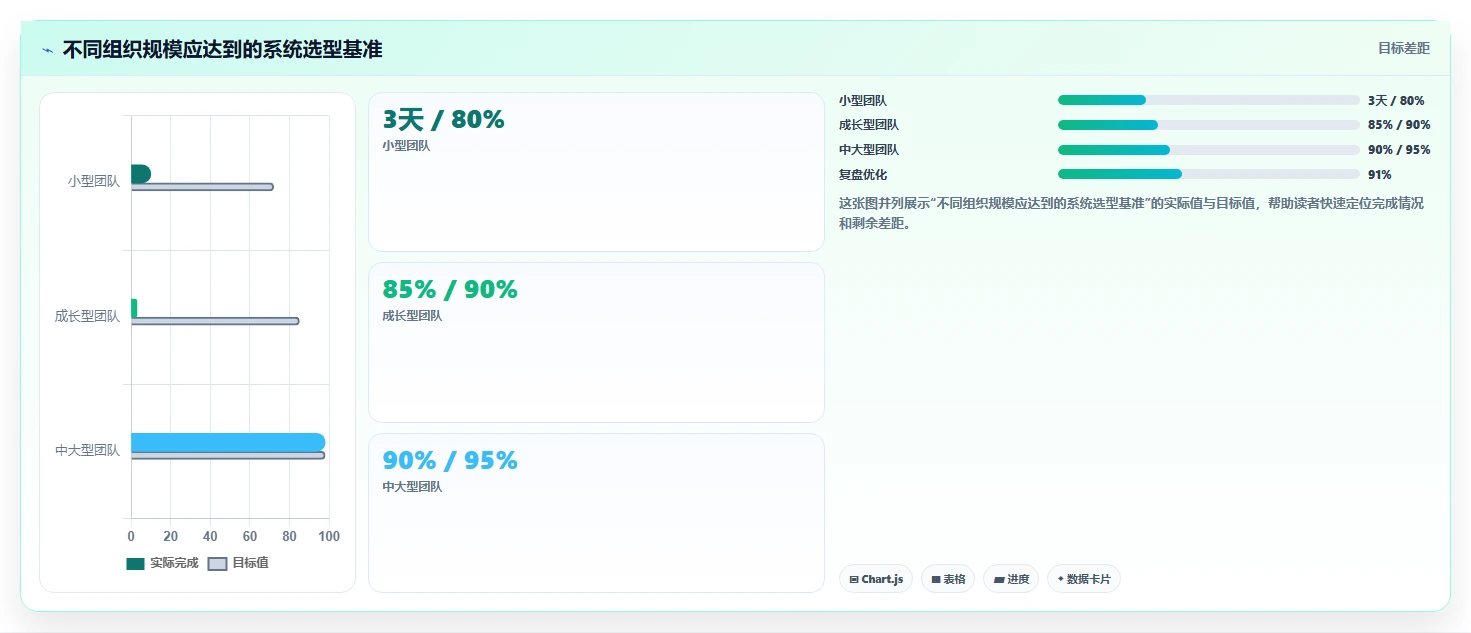Click the 成长型团队 y-axis label of the chart
Screen dimensions: 1471x633
tap(87, 316)
